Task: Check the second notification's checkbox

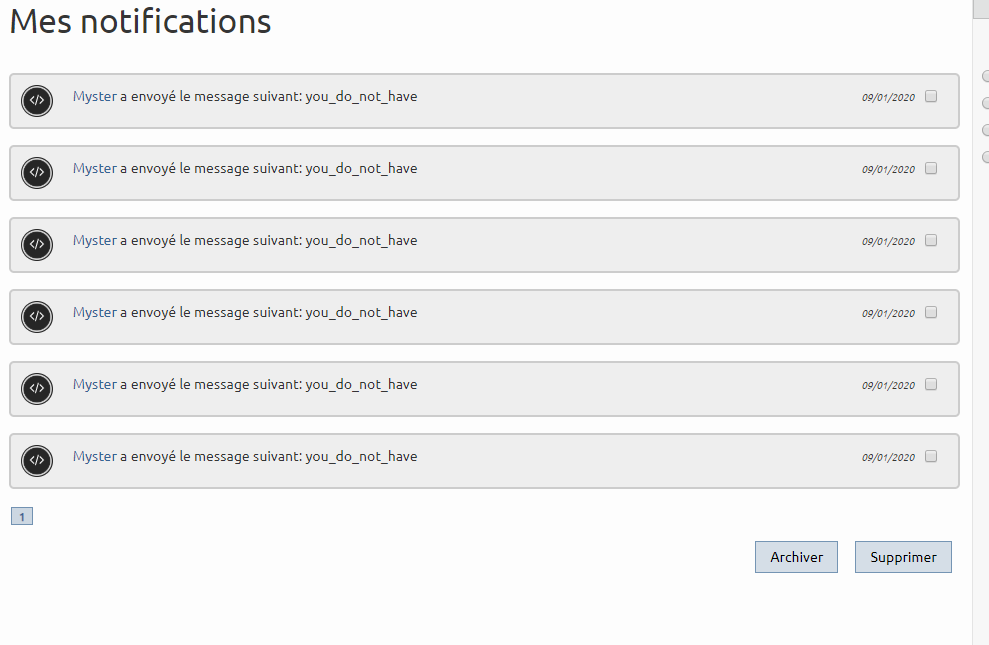Action: click(931, 169)
